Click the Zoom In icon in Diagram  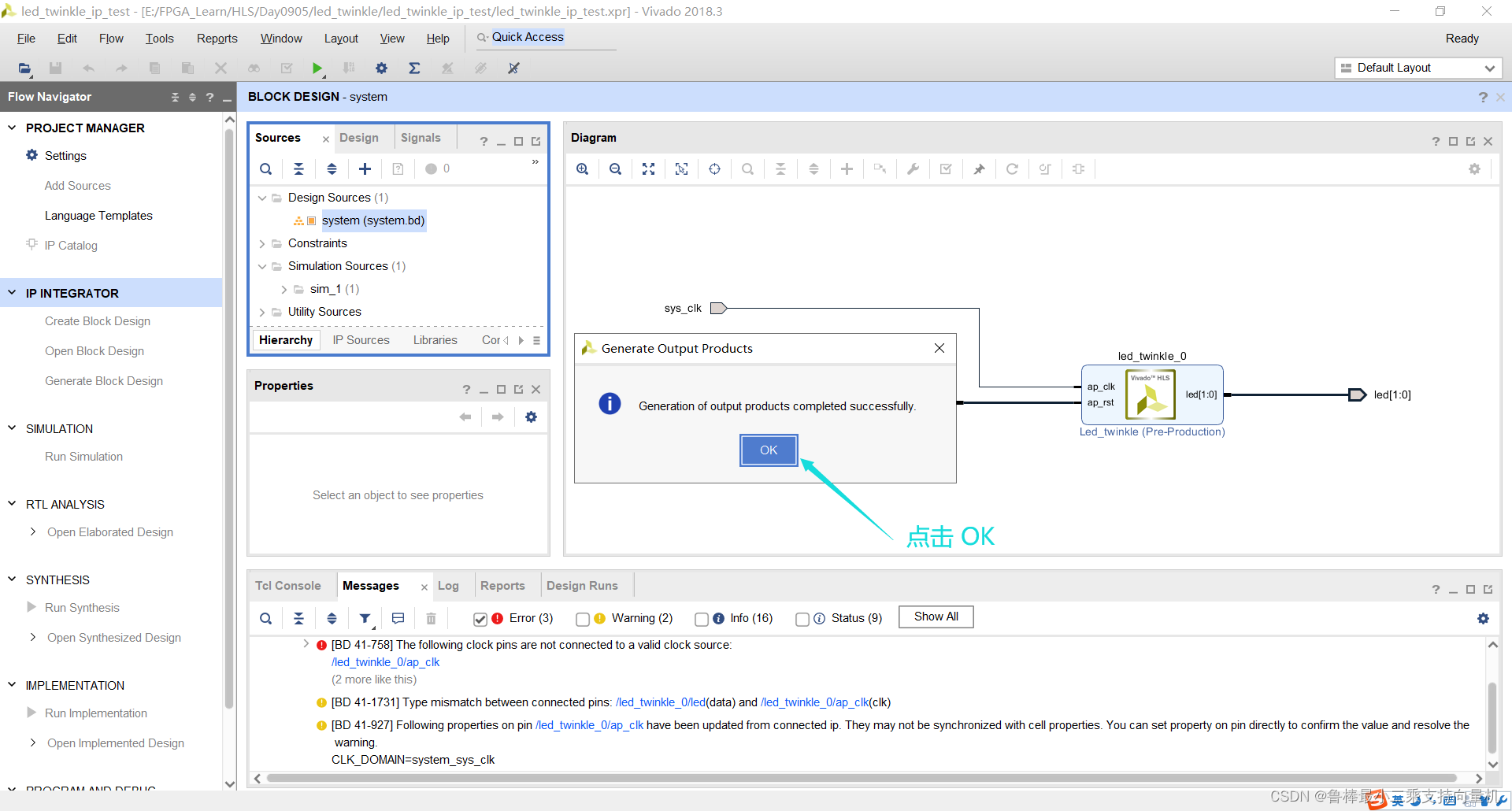pos(582,169)
